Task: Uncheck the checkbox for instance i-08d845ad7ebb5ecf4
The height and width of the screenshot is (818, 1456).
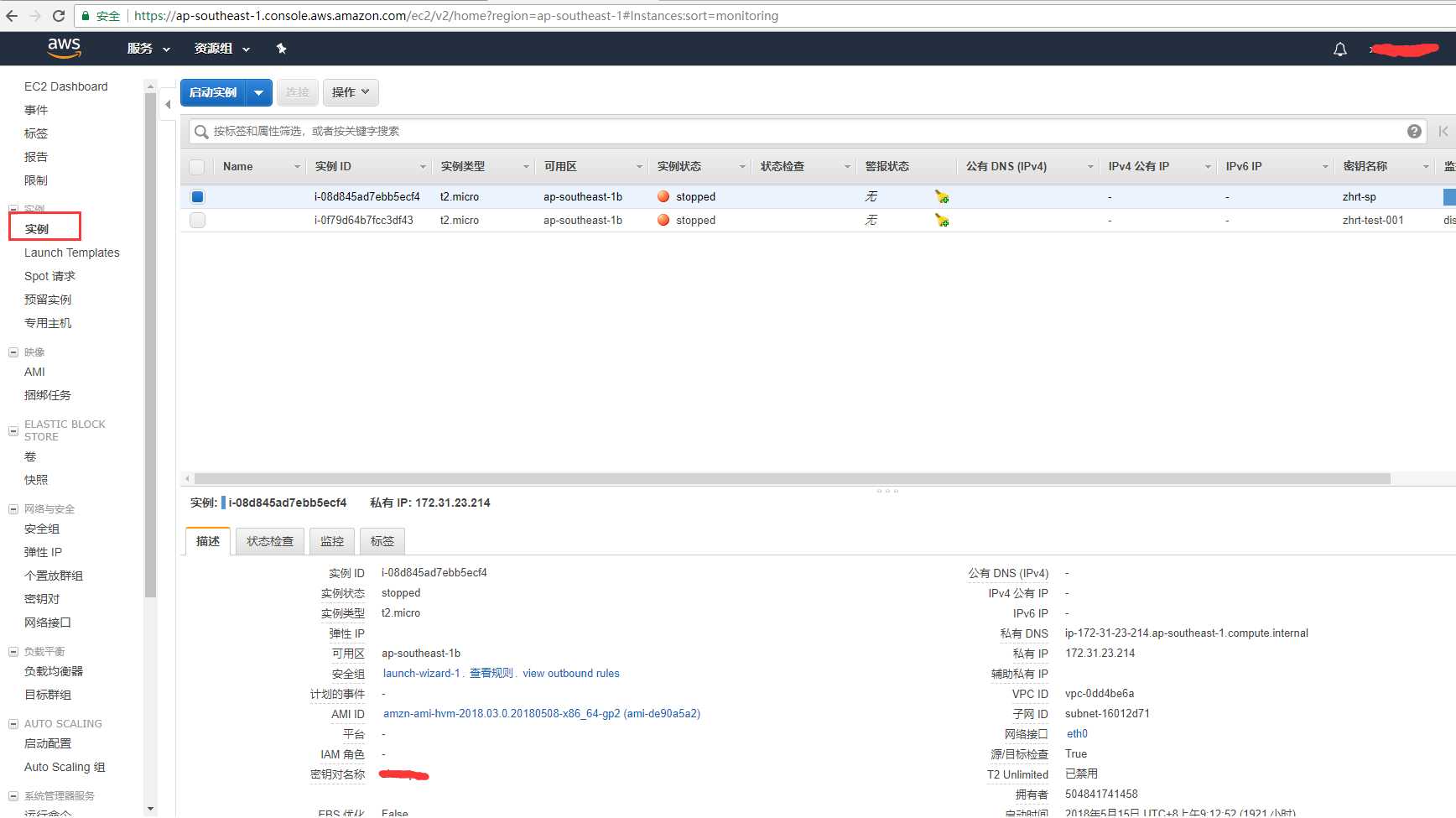Action: [x=197, y=196]
